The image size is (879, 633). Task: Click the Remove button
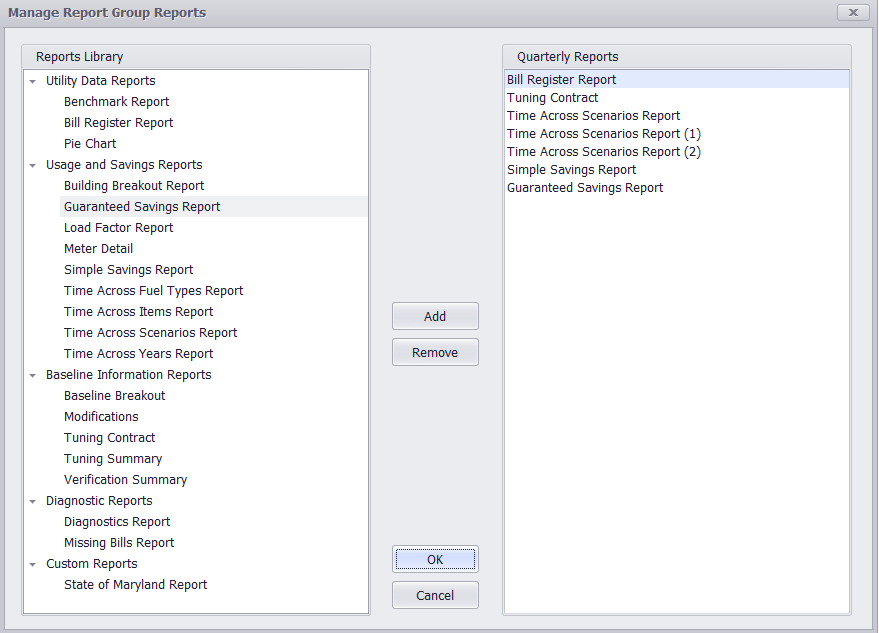pyautogui.click(x=435, y=352)
